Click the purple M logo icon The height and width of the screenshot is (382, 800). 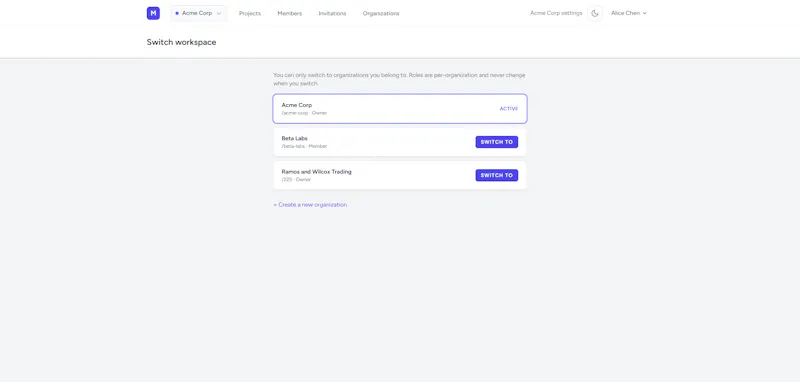click(x=153, y=13)
